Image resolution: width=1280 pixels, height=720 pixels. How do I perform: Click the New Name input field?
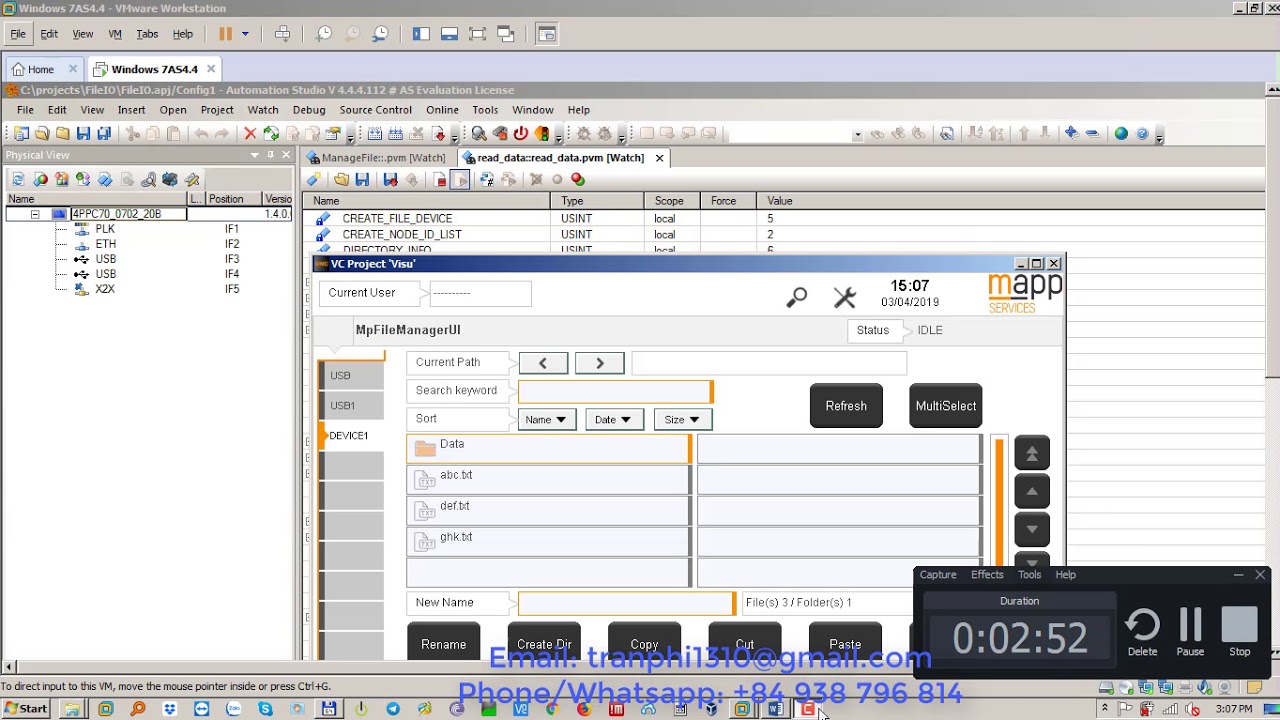point(626,603)
